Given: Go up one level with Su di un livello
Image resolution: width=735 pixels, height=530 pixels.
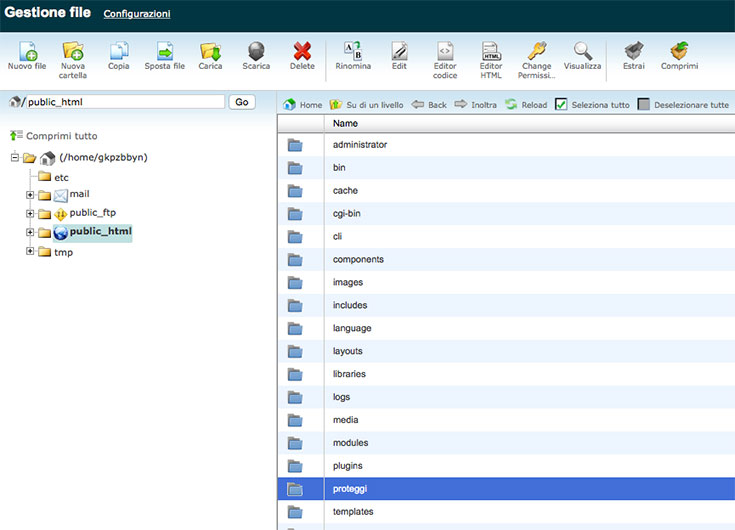Looking at the screenshot, I should [x=366, y=105].
